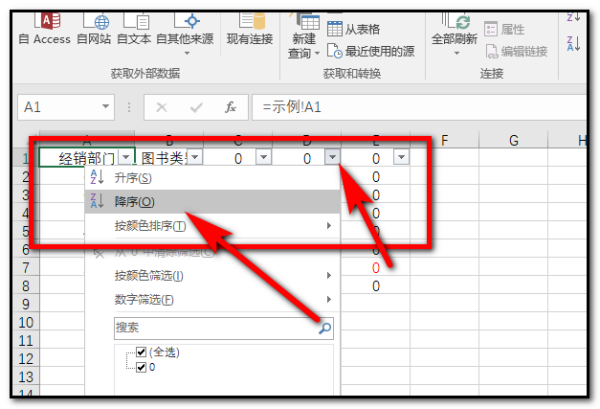
Task: Open Filter by Color (按颜色筛选) submenu
Action: pos(212,275)
